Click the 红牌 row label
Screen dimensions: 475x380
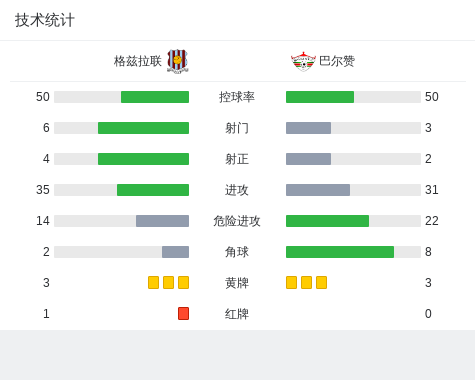[x=237, y=314]
